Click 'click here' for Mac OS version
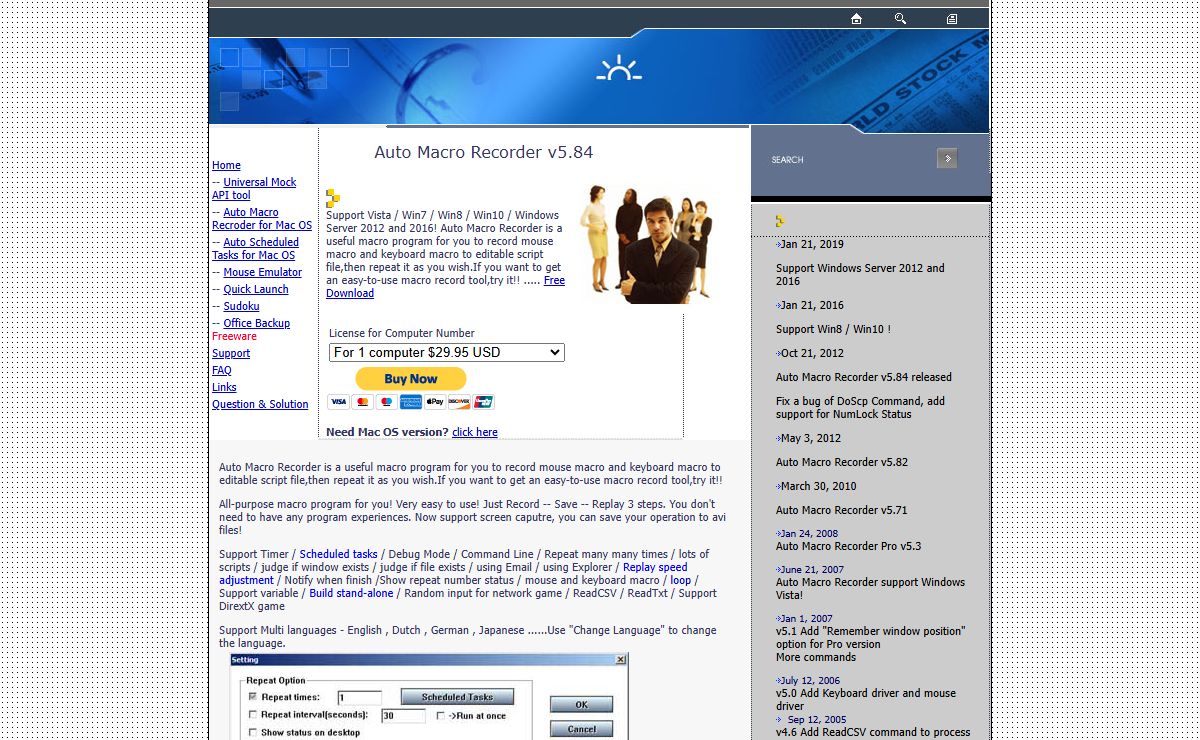This screenshot has height=740, width=1200. (474, 432)
